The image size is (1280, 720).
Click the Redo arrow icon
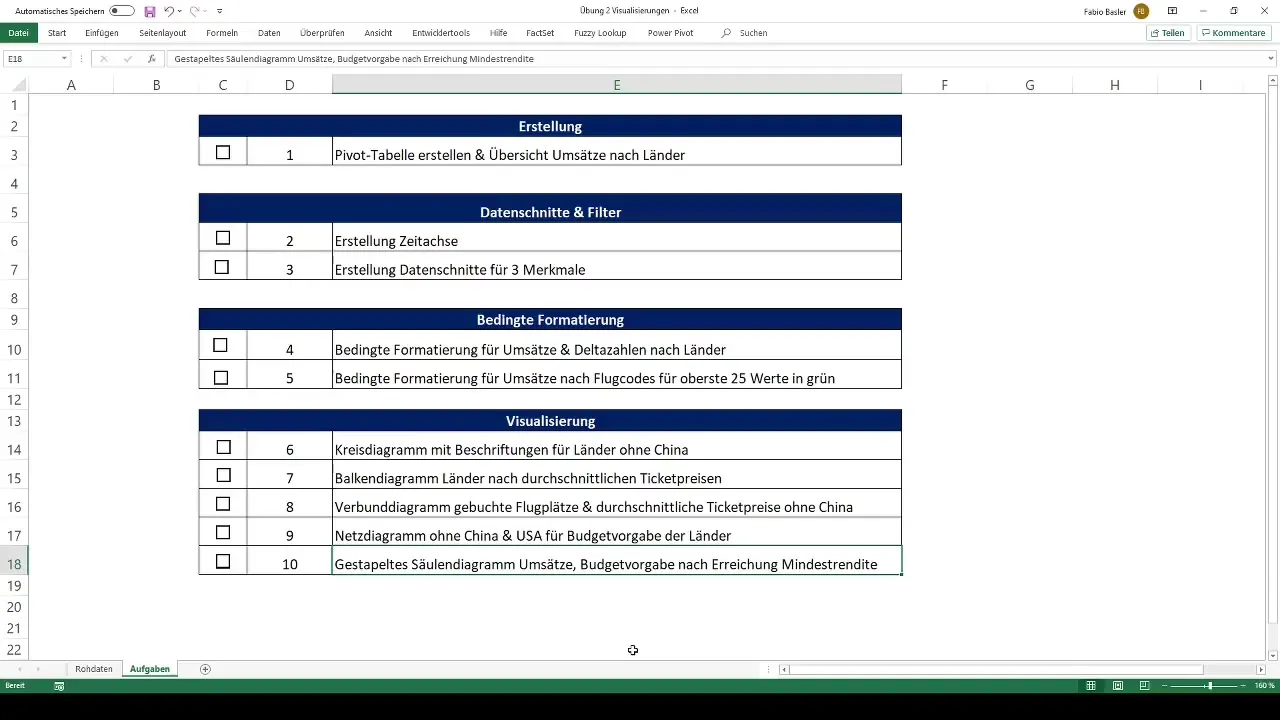pyautogui.click(x=194, y=11)
